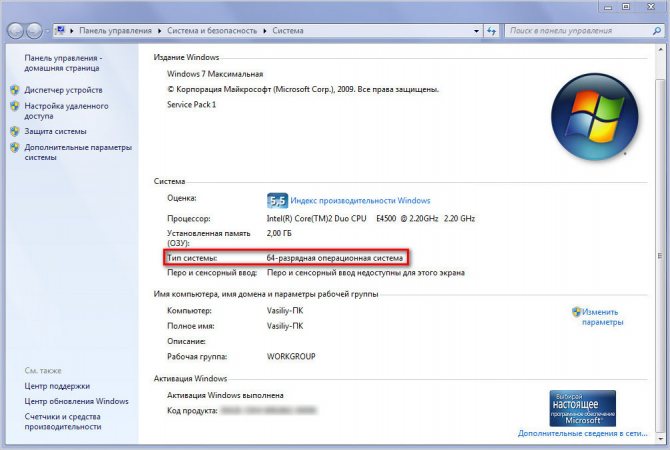Click the search magnifier icon
This screenshot has width=670, height=450.
656,31
